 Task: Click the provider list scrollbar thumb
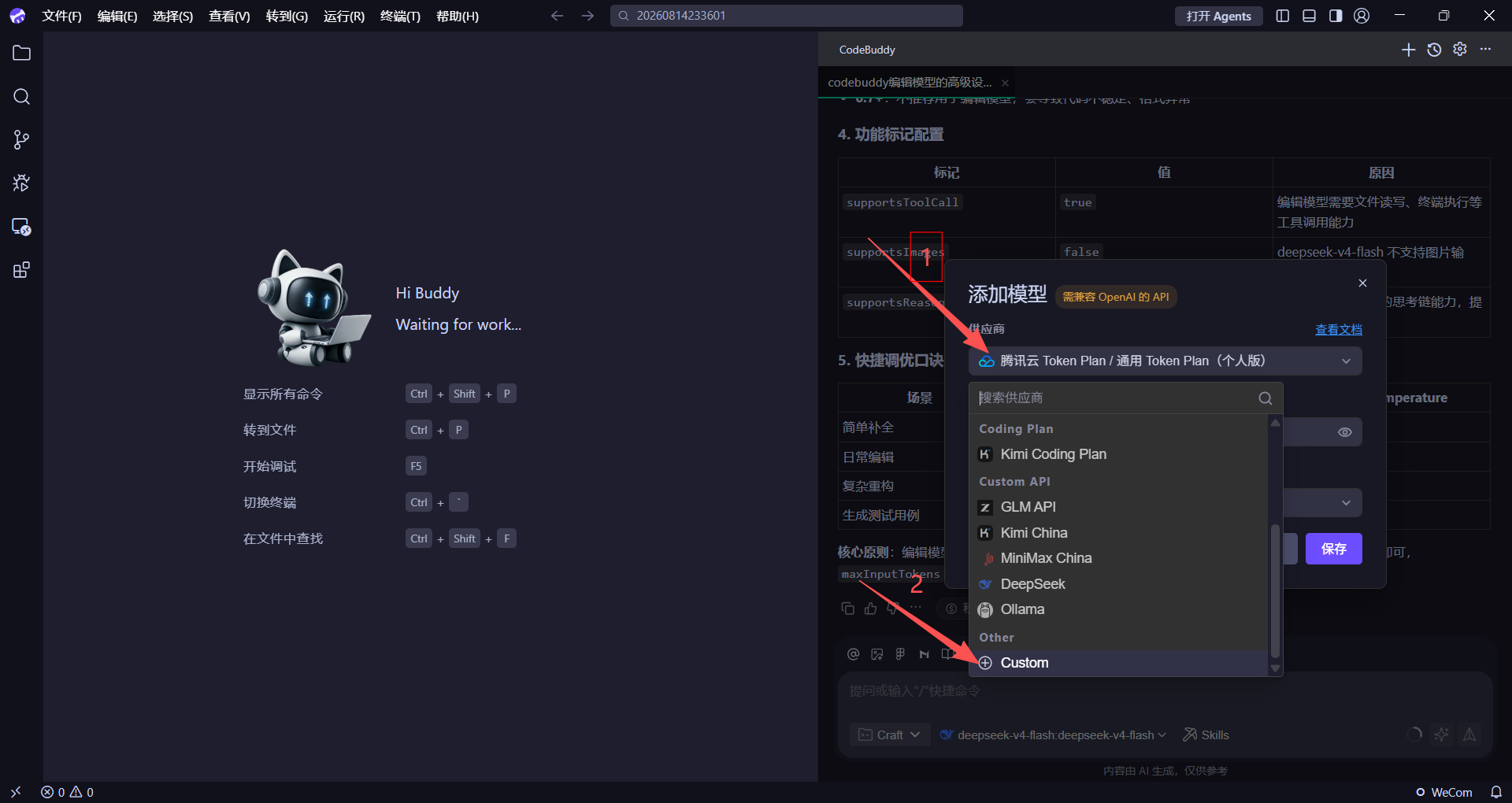[x=1275, y=591]
